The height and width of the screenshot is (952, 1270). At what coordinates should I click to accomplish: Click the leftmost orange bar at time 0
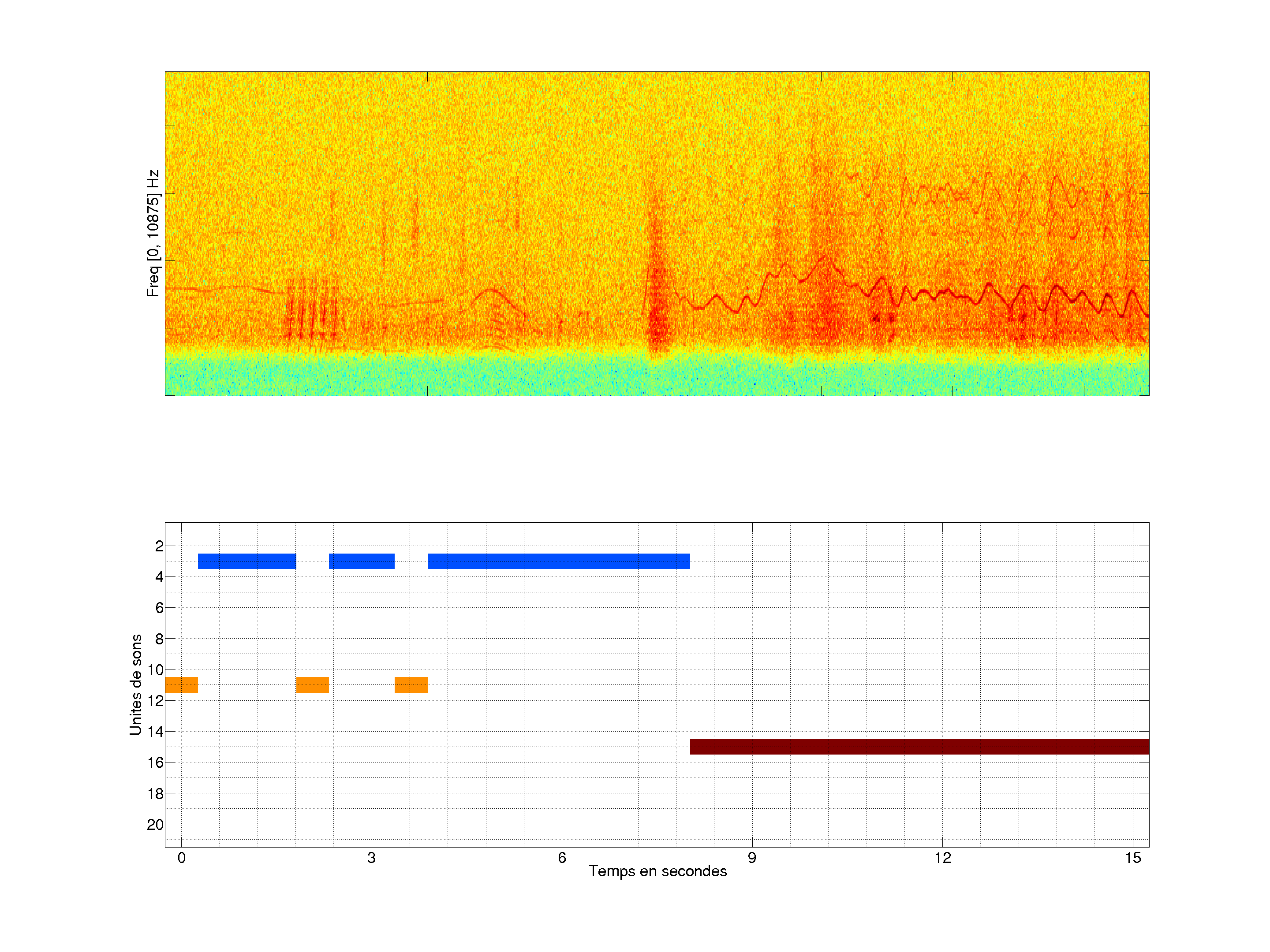click(181, 684)
